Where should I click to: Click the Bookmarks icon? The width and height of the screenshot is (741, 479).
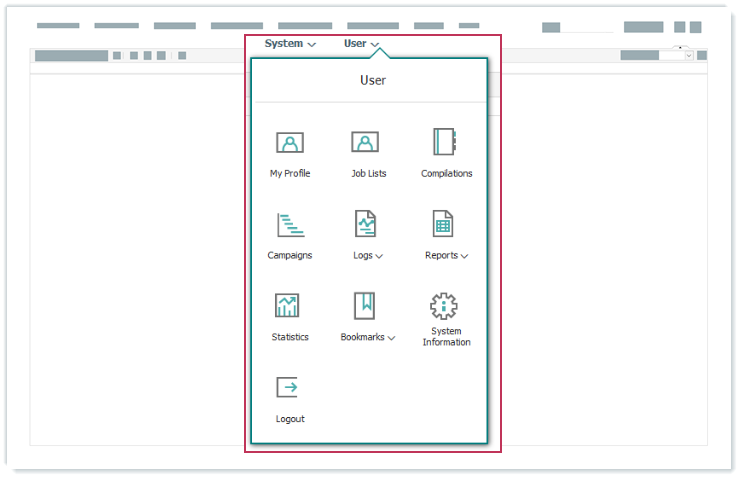click(x=364, y=306)
